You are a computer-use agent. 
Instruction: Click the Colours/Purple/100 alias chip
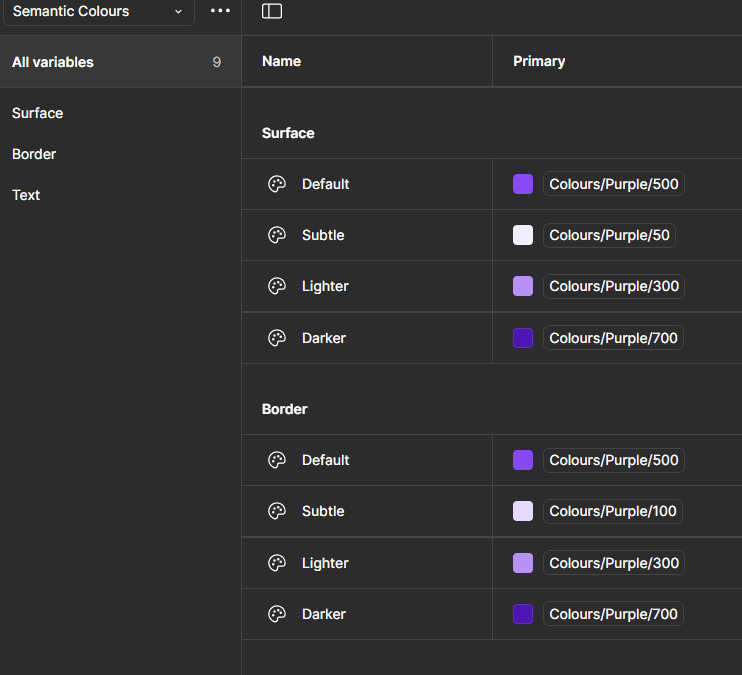613,511
